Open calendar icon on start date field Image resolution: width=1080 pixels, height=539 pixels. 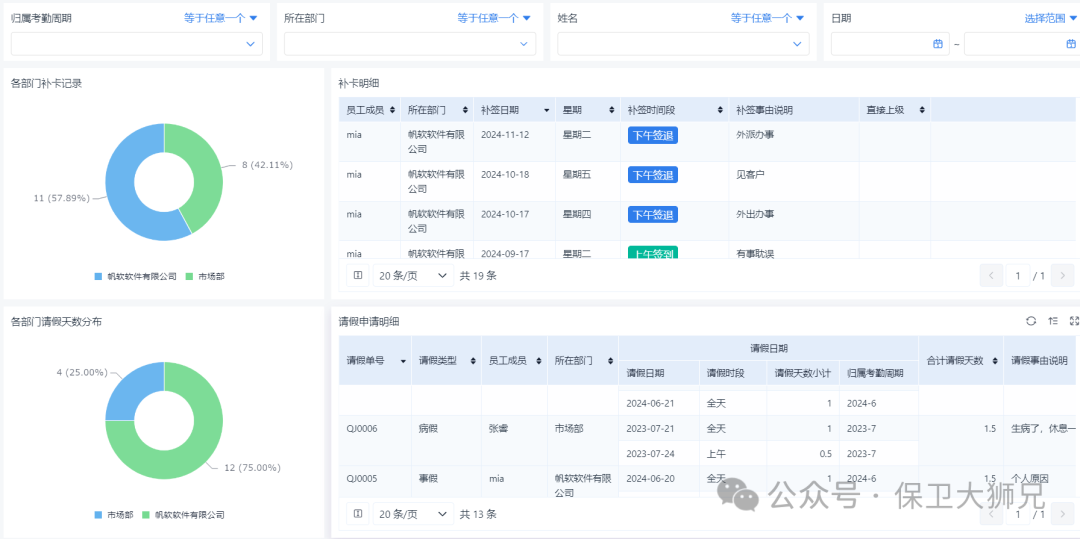pos(937,44)
